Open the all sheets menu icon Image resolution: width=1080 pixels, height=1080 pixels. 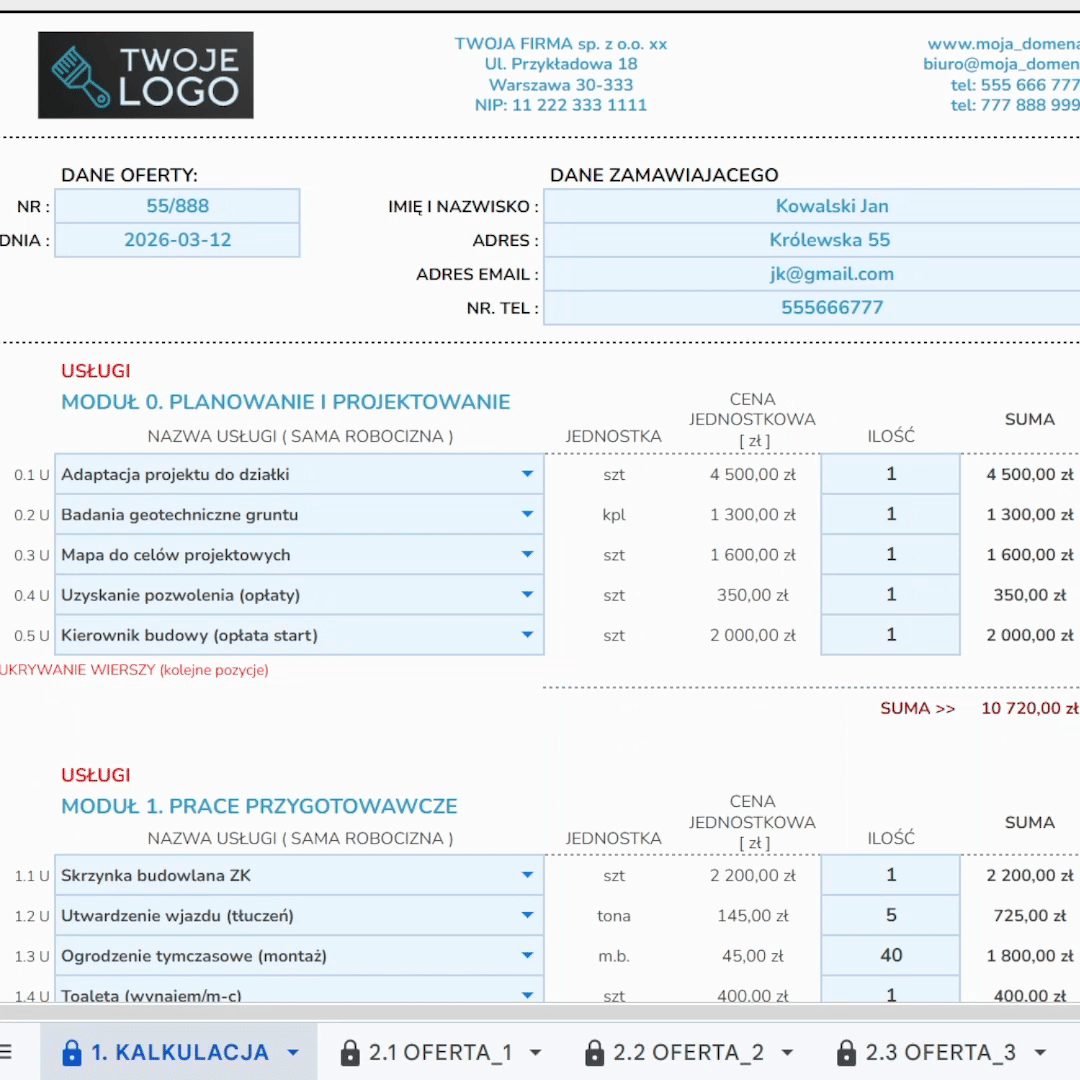point(6,1052)
